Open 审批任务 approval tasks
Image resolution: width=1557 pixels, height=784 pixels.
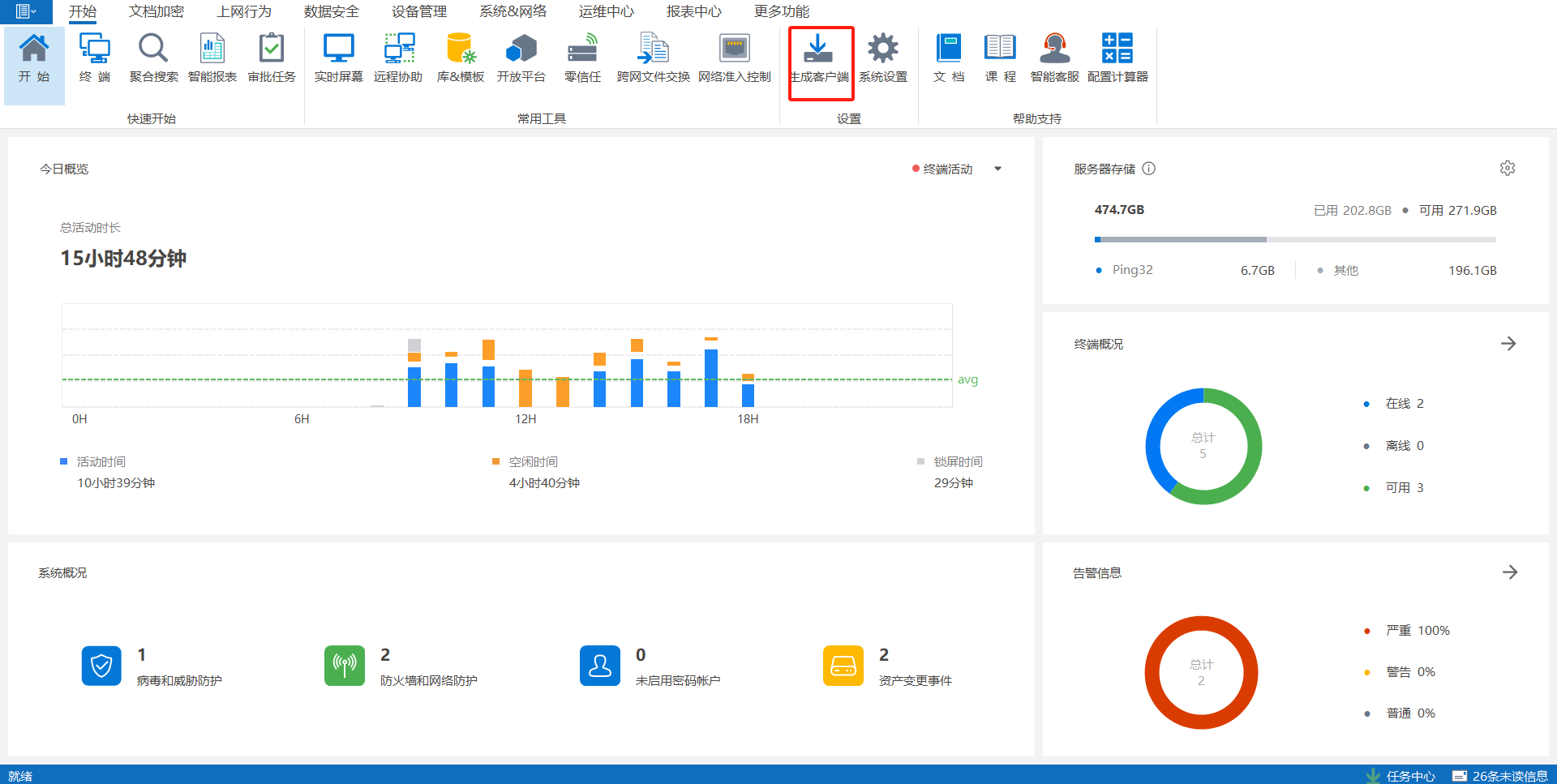pos(272,58)
